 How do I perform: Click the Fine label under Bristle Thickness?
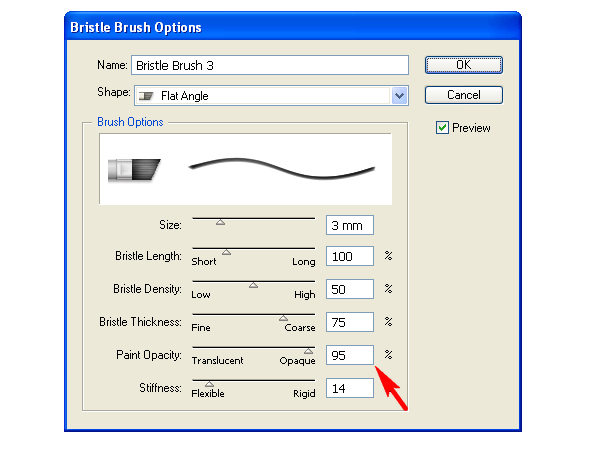click(x=201, y=328)
